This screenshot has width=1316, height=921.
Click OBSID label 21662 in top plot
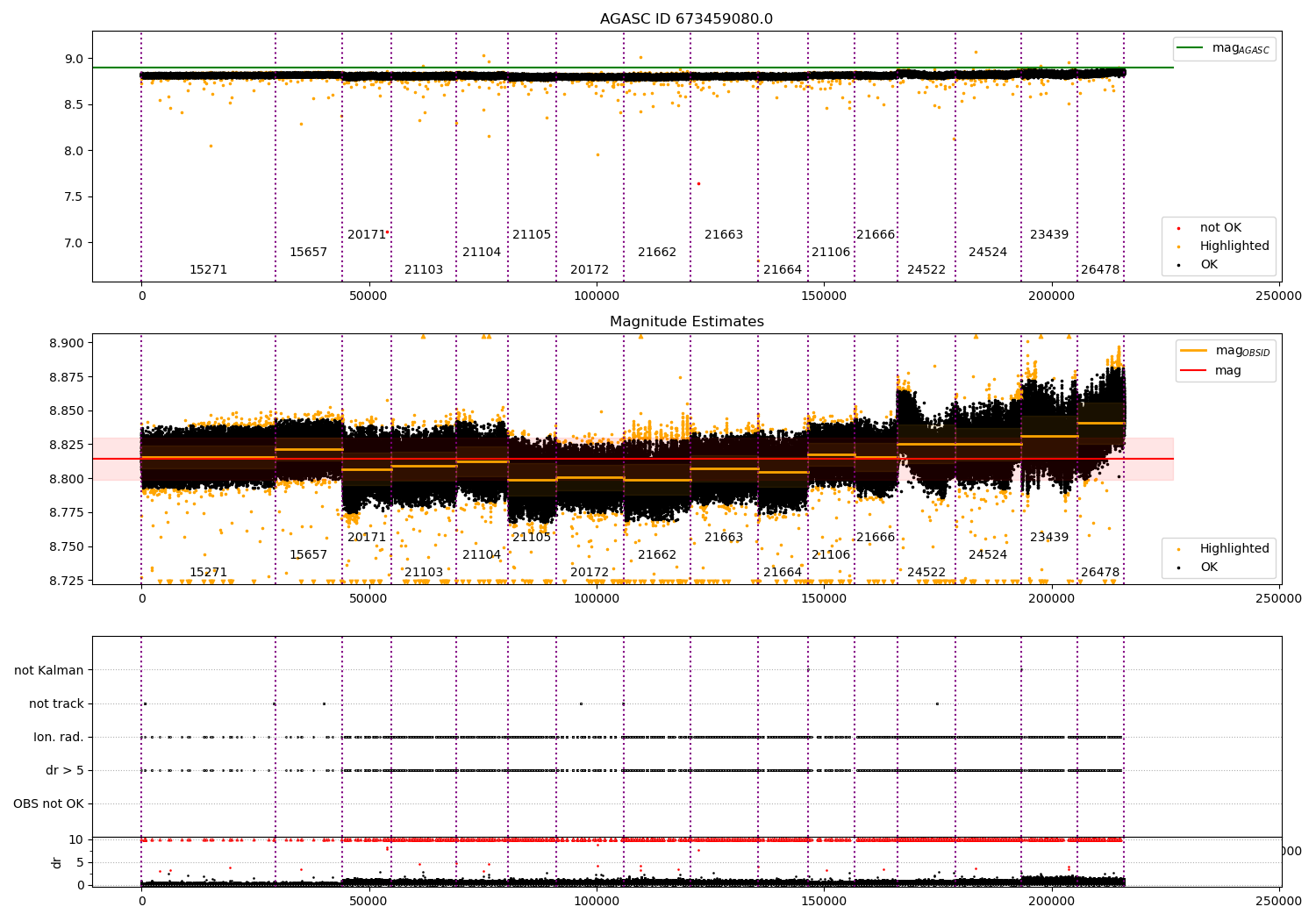657,252
